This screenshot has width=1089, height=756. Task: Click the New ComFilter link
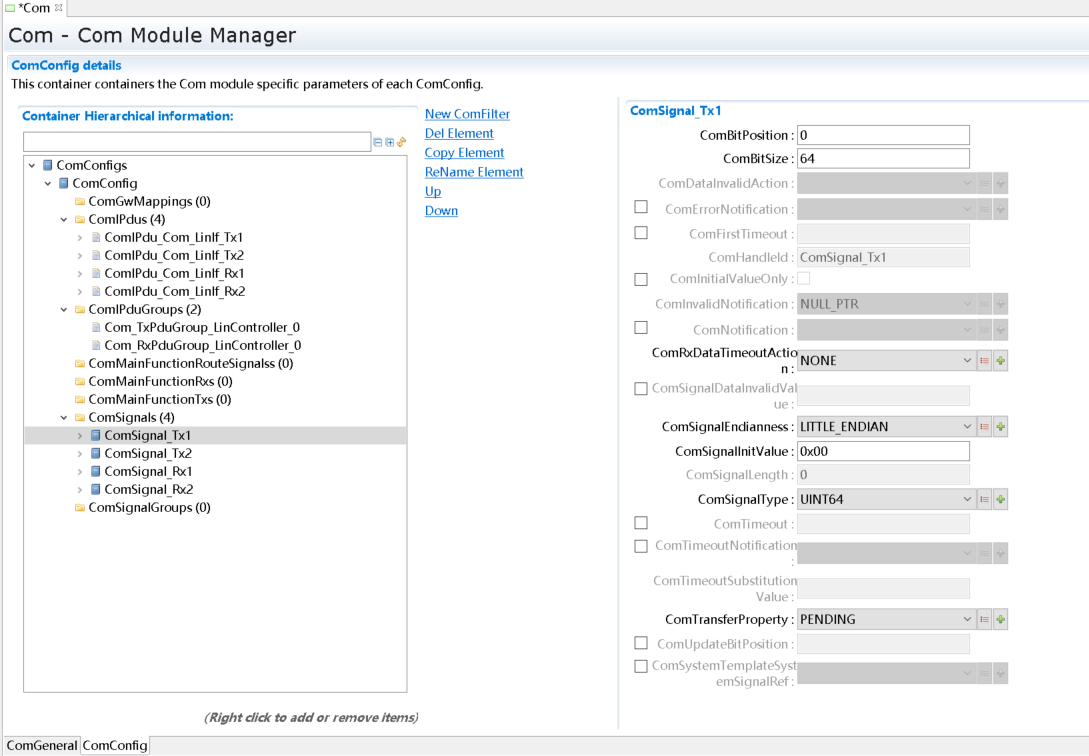(467, 114)
